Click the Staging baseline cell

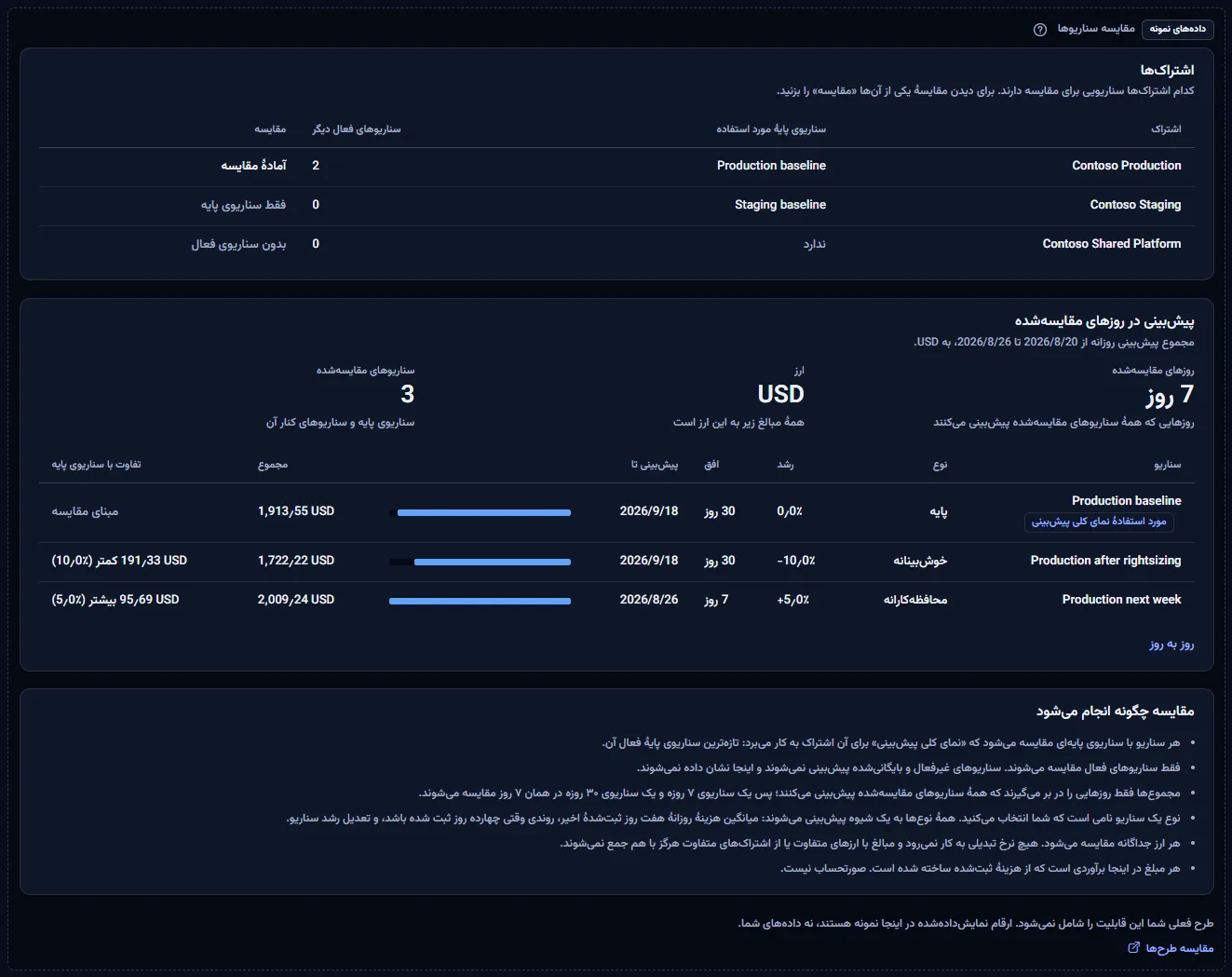coord(780,205)
